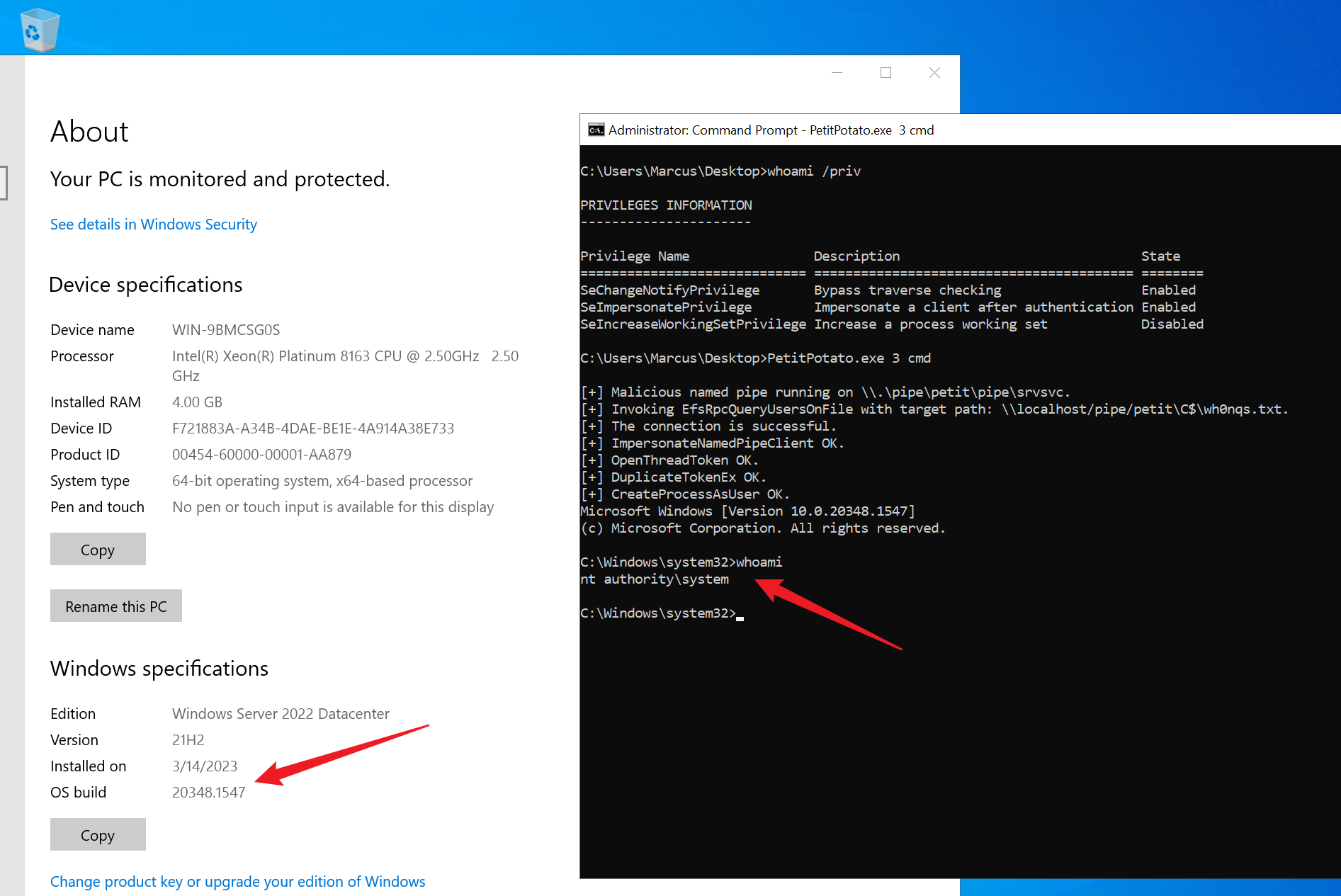Click the Microsoft Windows Version 10.0.20348.1547 line
1341x896 pixels.
coord(747,511)
